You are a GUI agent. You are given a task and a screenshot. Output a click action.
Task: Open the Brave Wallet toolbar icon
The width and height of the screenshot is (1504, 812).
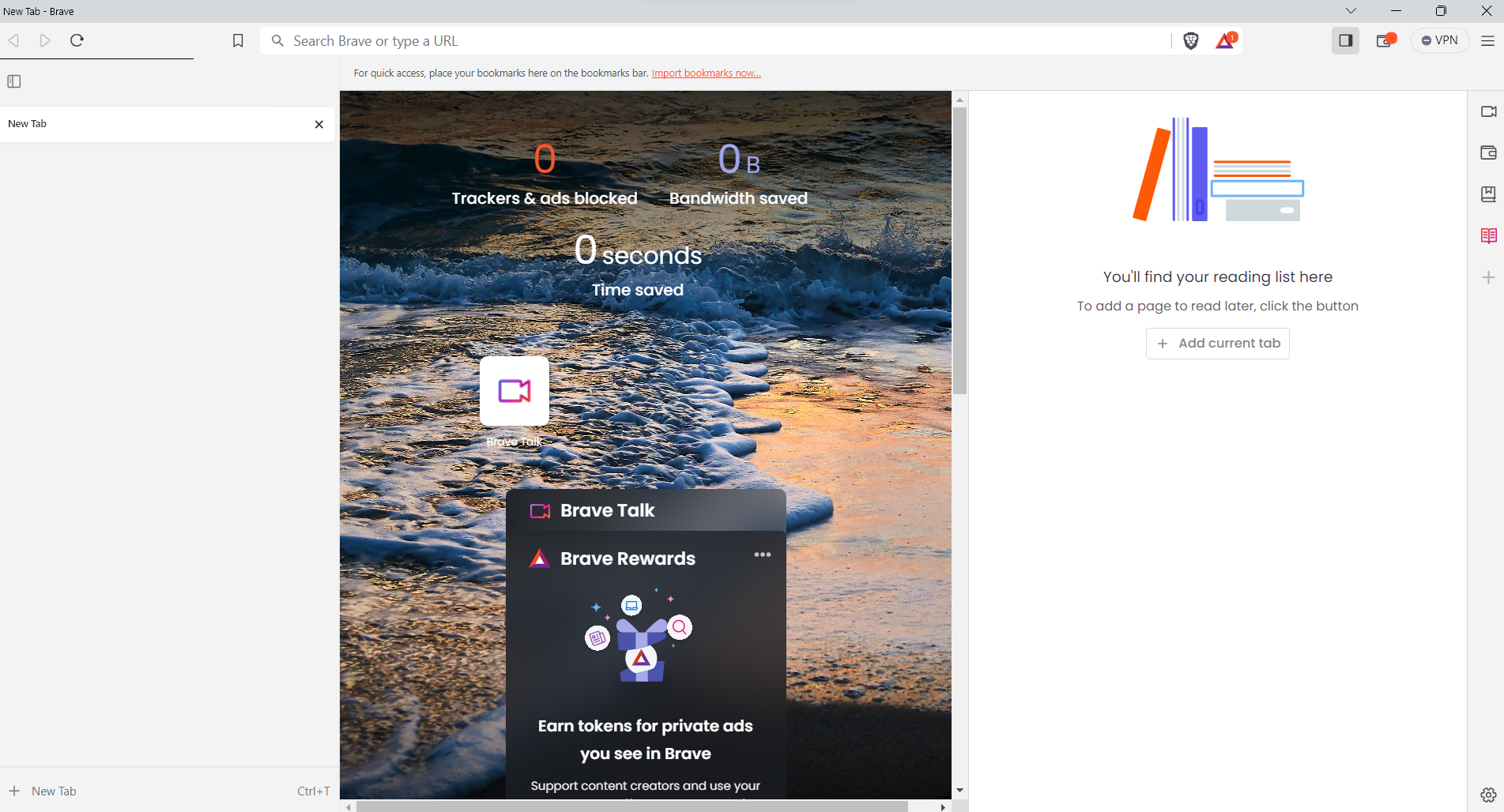pyautogui.click(x=1385, y=39)
